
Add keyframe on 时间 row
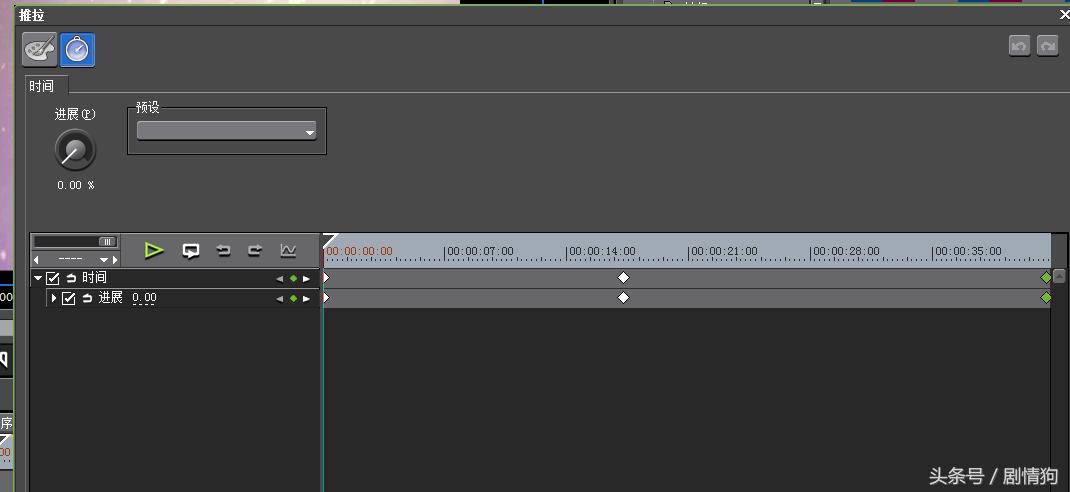[x=293, y=278]
